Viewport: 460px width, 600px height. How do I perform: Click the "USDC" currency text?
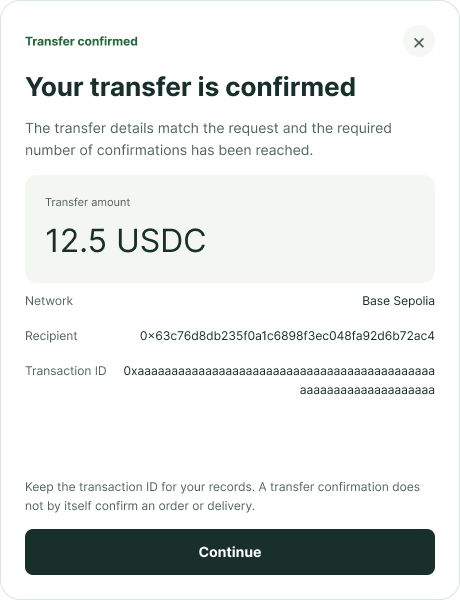click(x=161, y=241)
